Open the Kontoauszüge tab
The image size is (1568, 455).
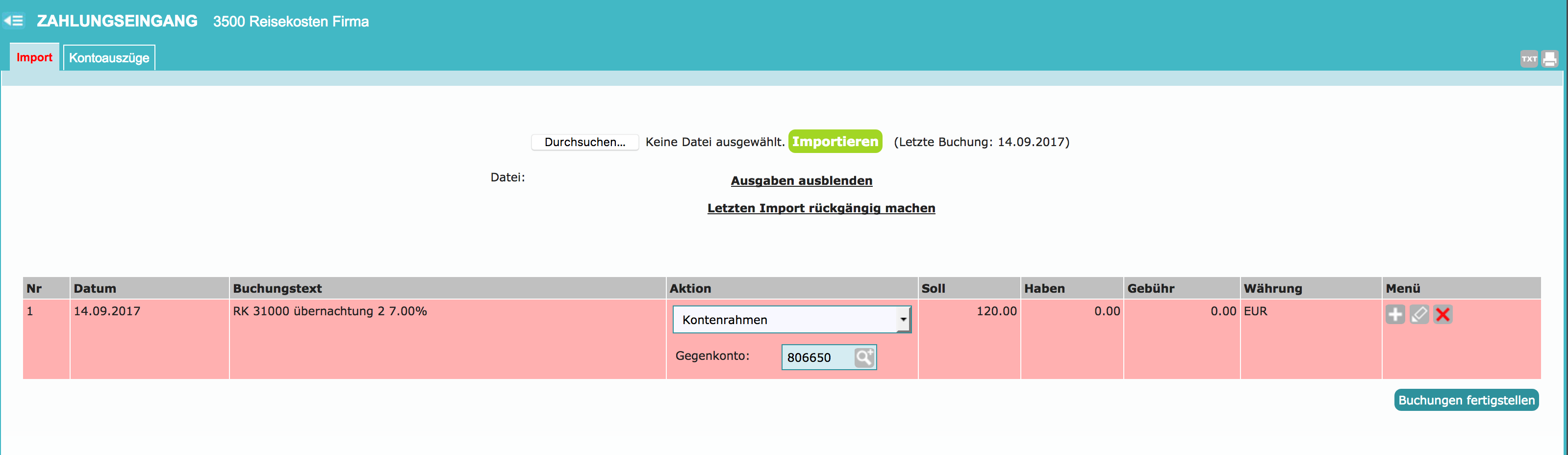109,58
